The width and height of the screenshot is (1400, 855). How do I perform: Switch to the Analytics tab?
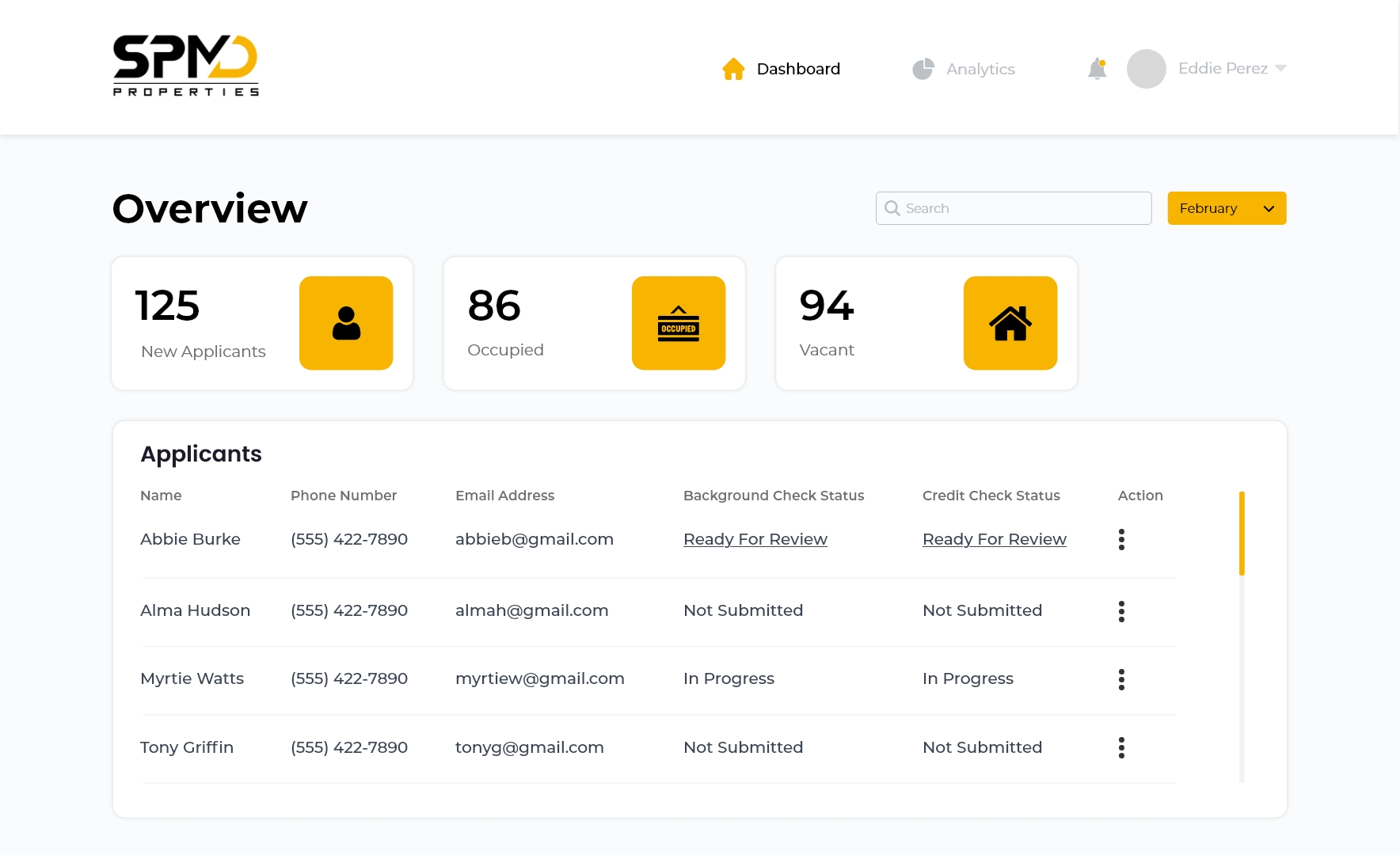point(980,68)
